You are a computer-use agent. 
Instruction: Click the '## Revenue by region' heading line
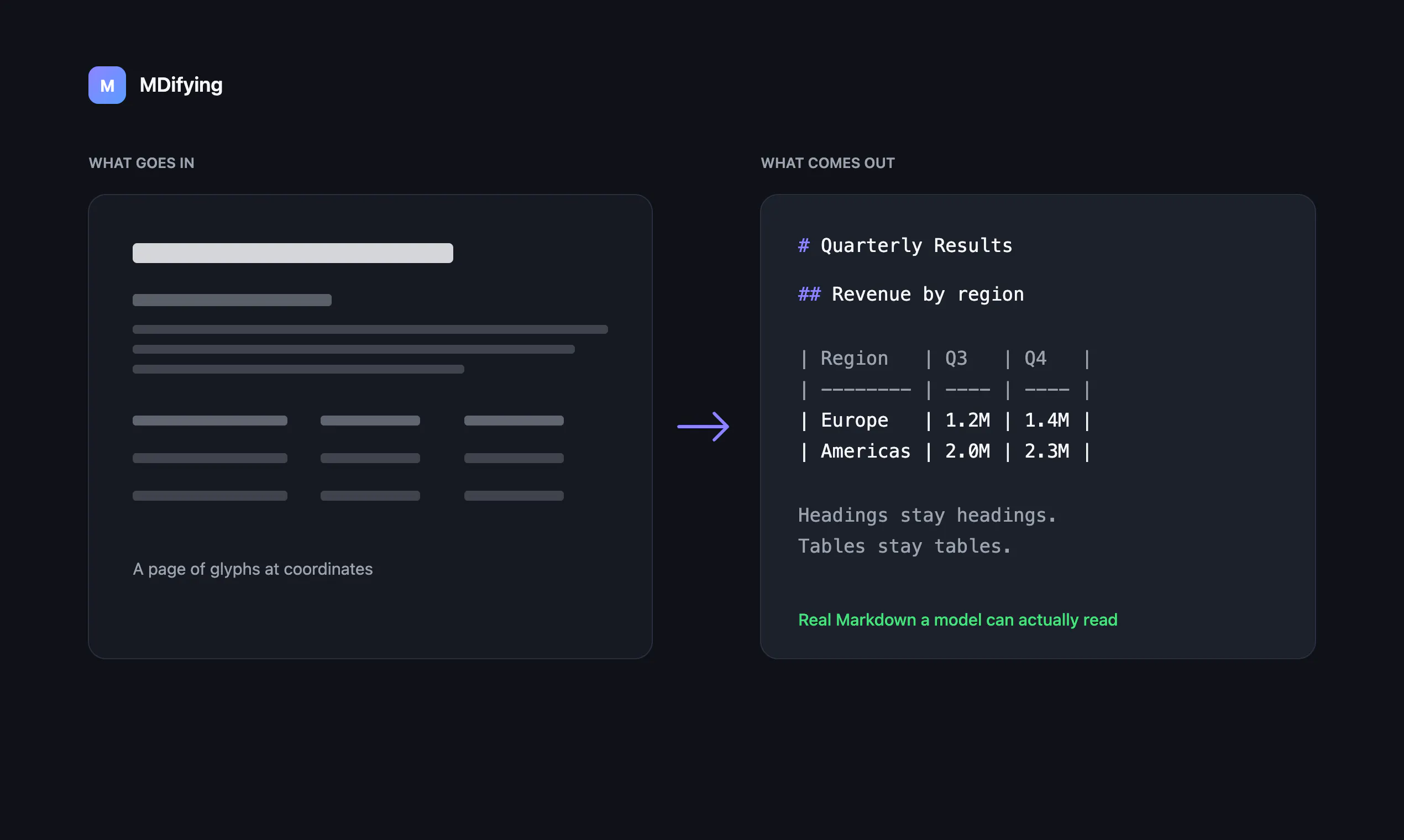pos(911,295)
